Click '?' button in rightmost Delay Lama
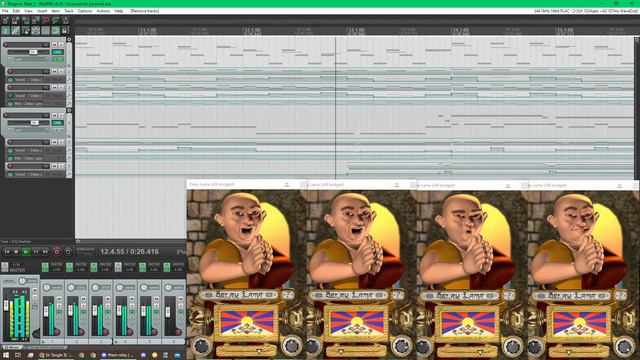 [620, 295]
